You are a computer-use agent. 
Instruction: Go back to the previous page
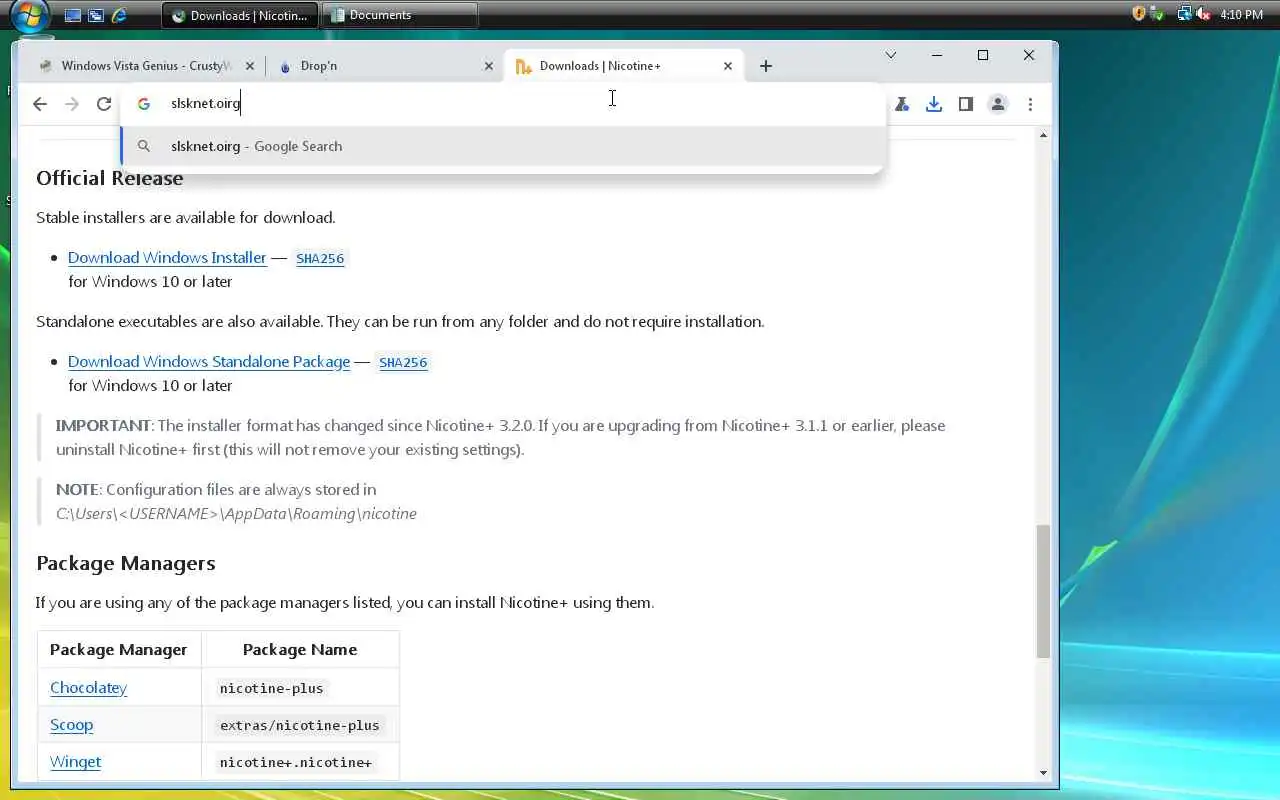click(40, 104)
